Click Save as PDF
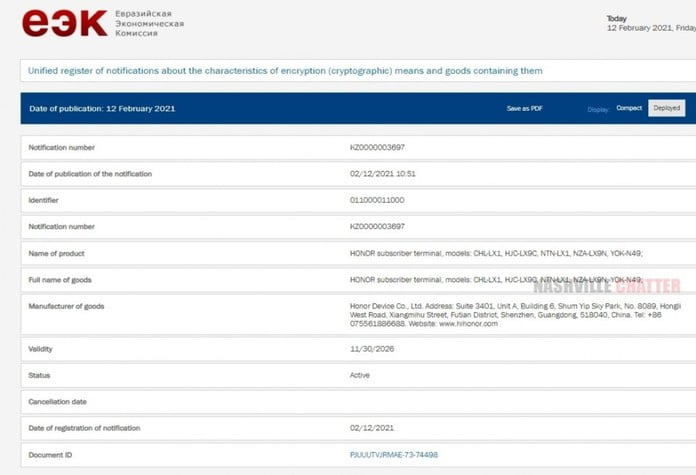The height and width of the screenshot is (475, 696). tap(525, 108)
